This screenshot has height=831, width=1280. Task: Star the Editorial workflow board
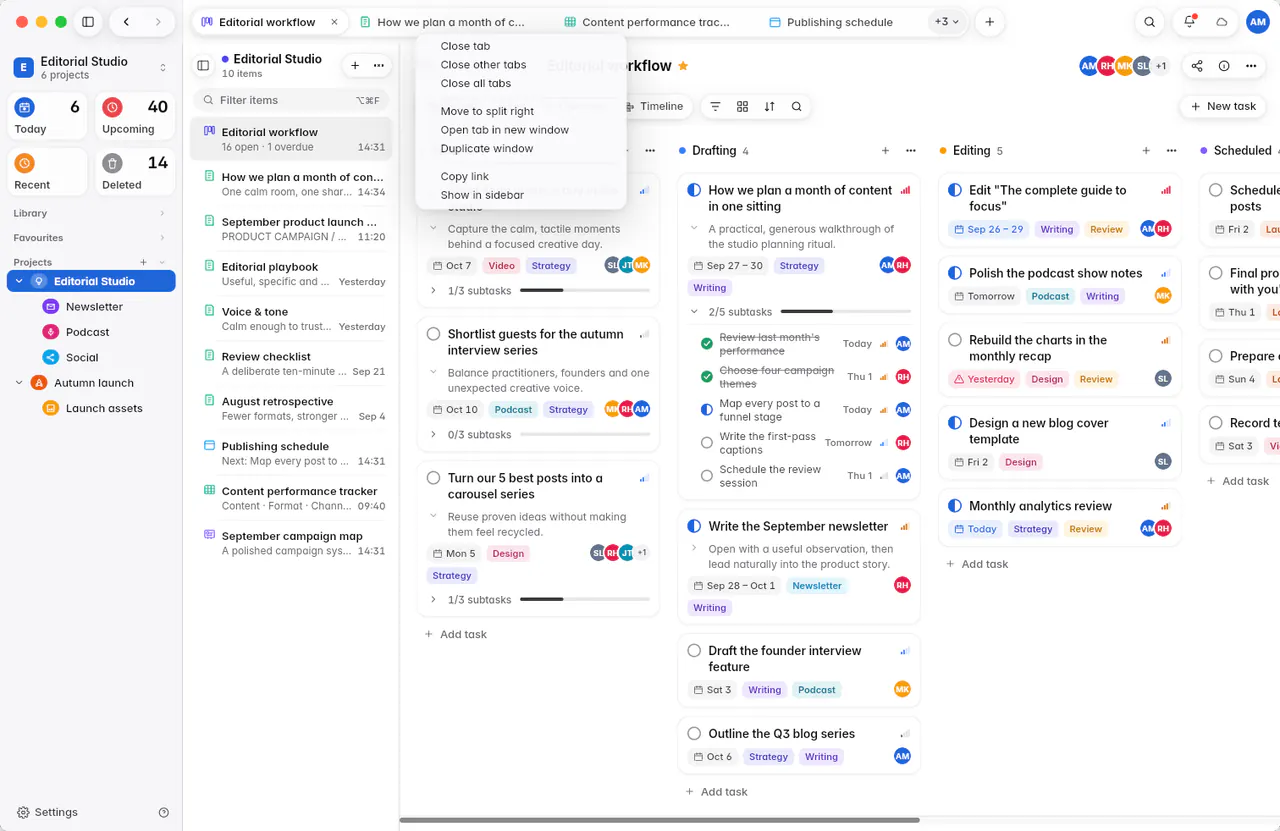pos(683,66)
